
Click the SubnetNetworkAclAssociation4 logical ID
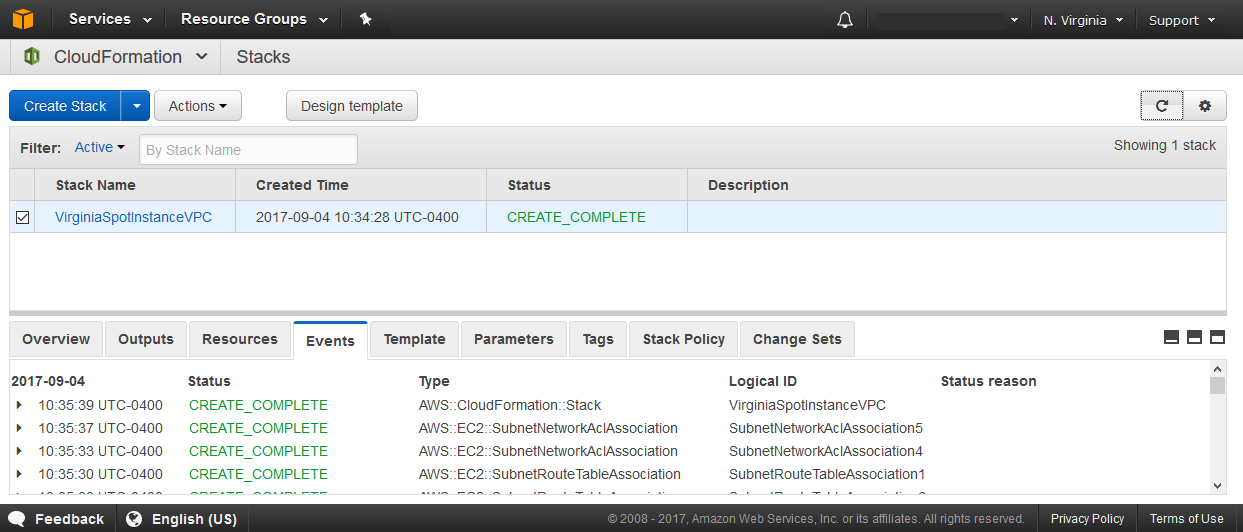(826, 451)
